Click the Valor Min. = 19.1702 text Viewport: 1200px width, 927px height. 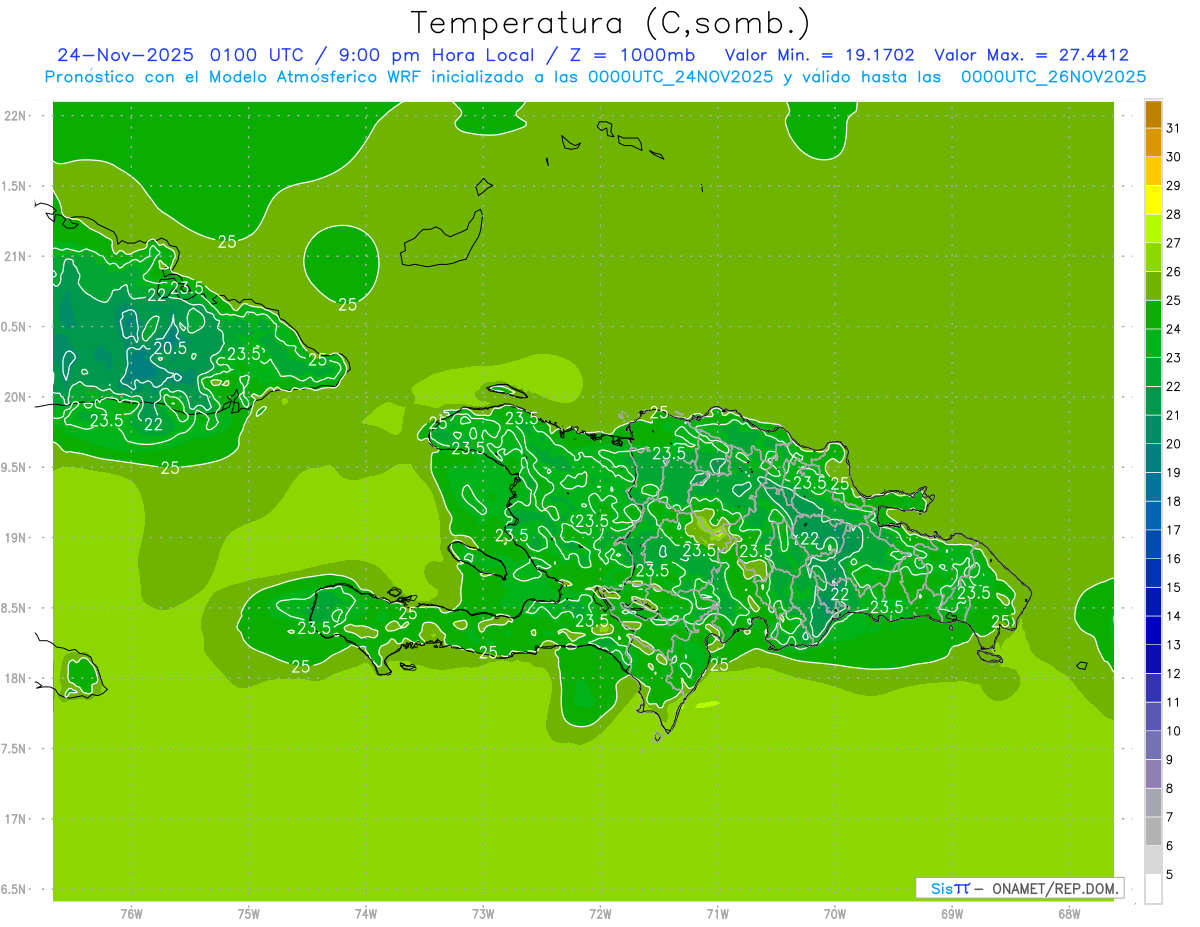click(x=819, y=55)
